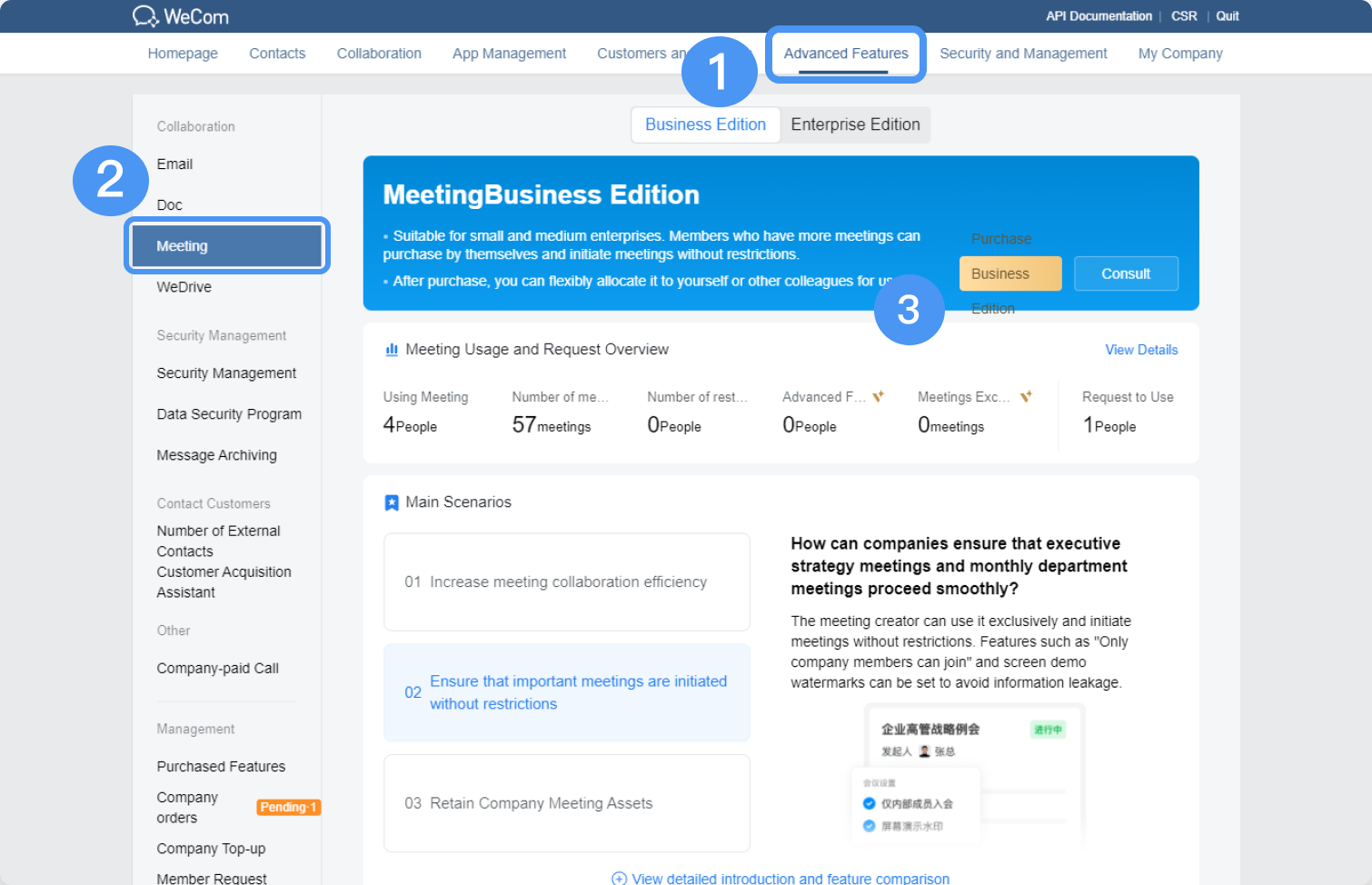Open Number of External Contacts
The width and height of the screenshot is (1372, 885).
[218, 541]
